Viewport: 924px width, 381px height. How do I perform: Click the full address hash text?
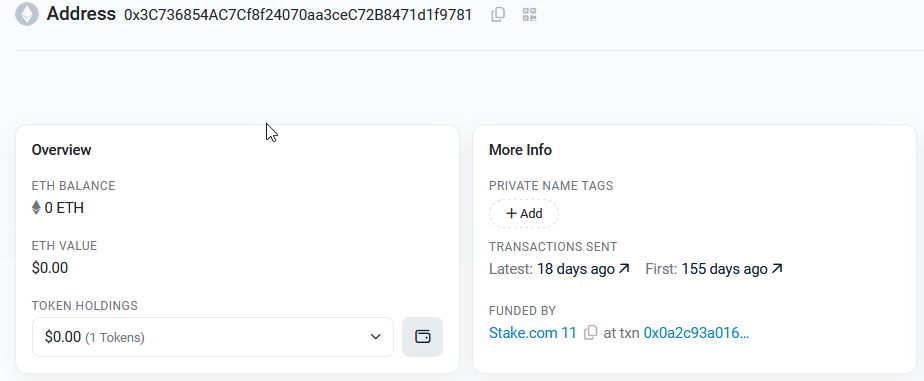point(298,15)
